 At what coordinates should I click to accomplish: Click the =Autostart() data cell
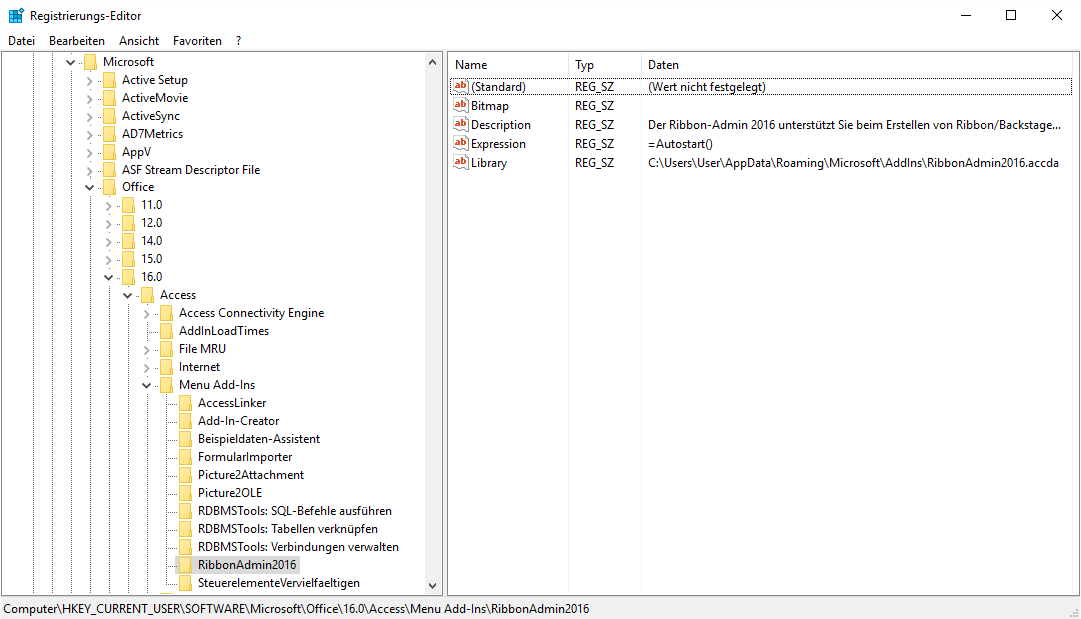pyautogui.click(x=680, y=144)
